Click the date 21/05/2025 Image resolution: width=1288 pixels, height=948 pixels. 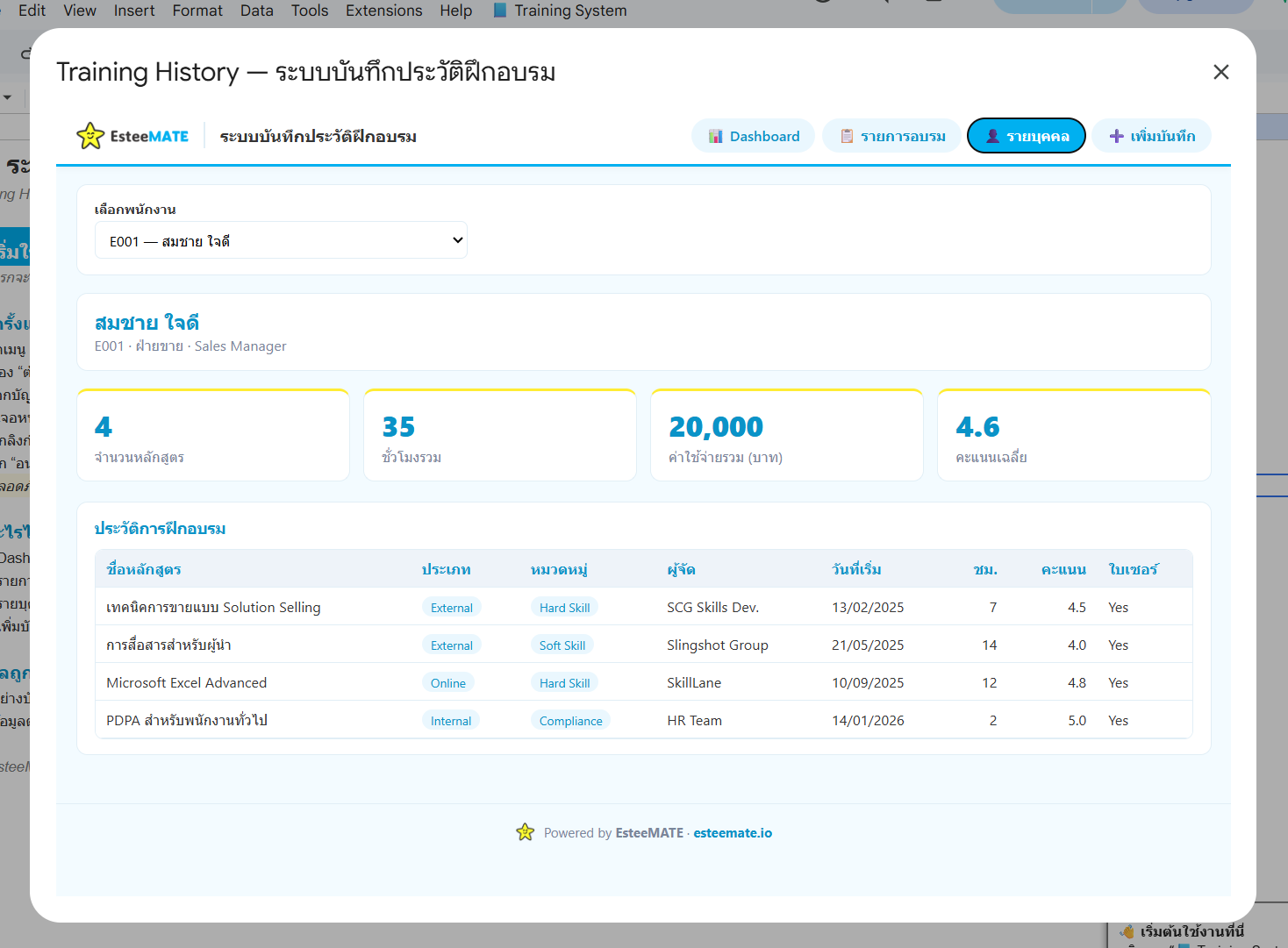tap(868, 645)
